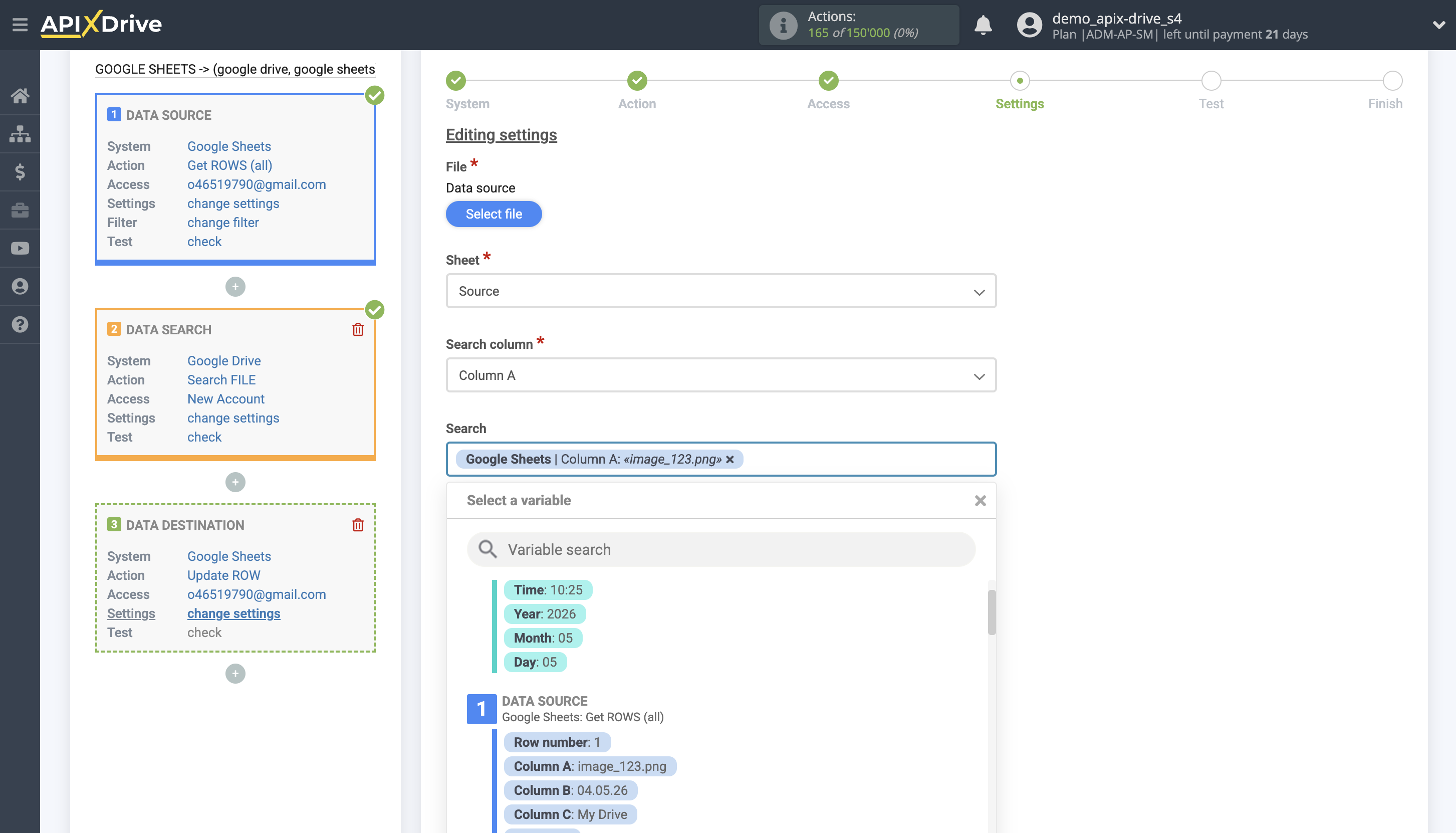Image resolution: width=1456 pixels, height=833 pixels.
Task: Open the Search column dropdown
Action: click(721, 375)
